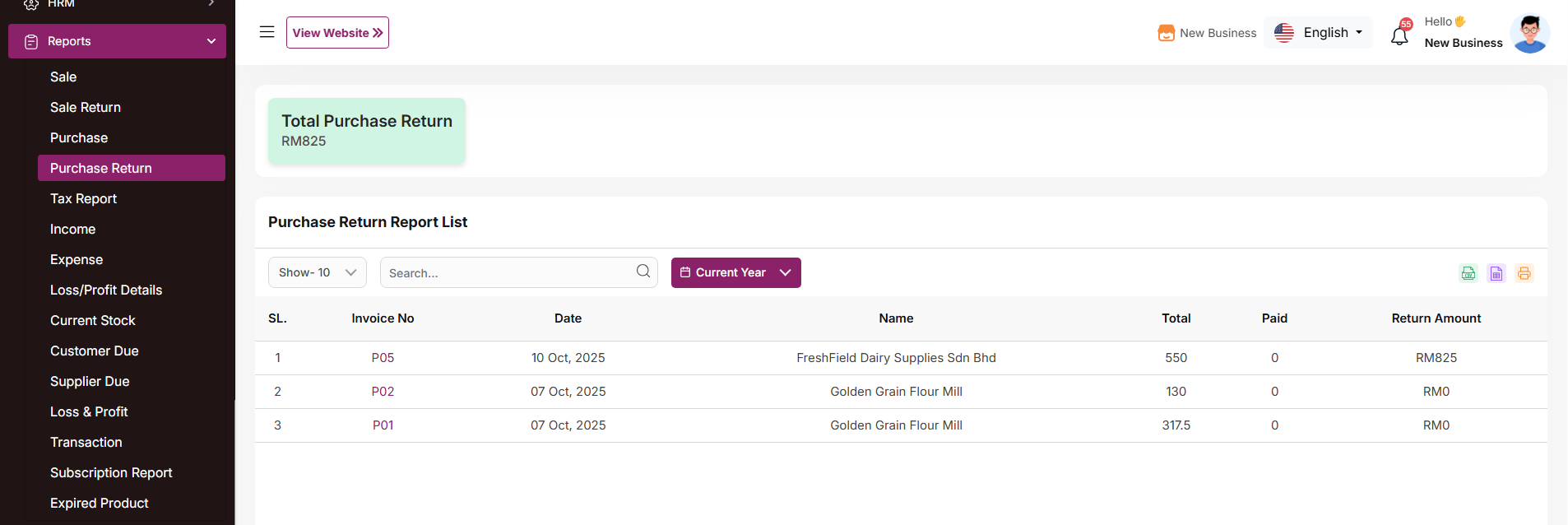Open the notifications bell

click(x=1399, y=35)
